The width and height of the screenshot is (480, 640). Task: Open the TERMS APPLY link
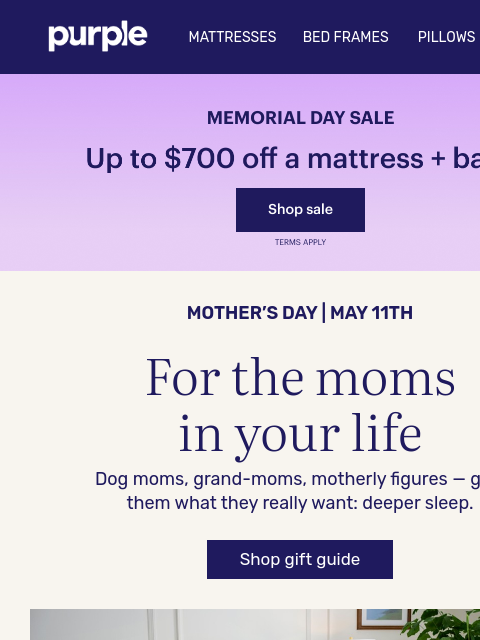pos(300,242)
